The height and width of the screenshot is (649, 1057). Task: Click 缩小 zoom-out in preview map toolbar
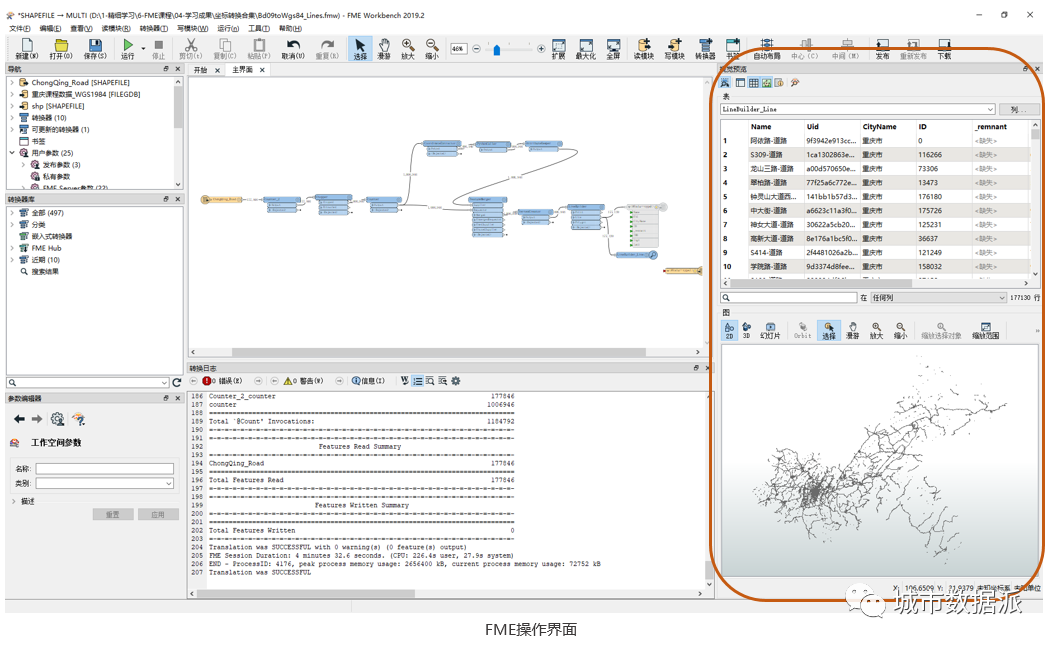pyautogui.click(x=901, y=330)
